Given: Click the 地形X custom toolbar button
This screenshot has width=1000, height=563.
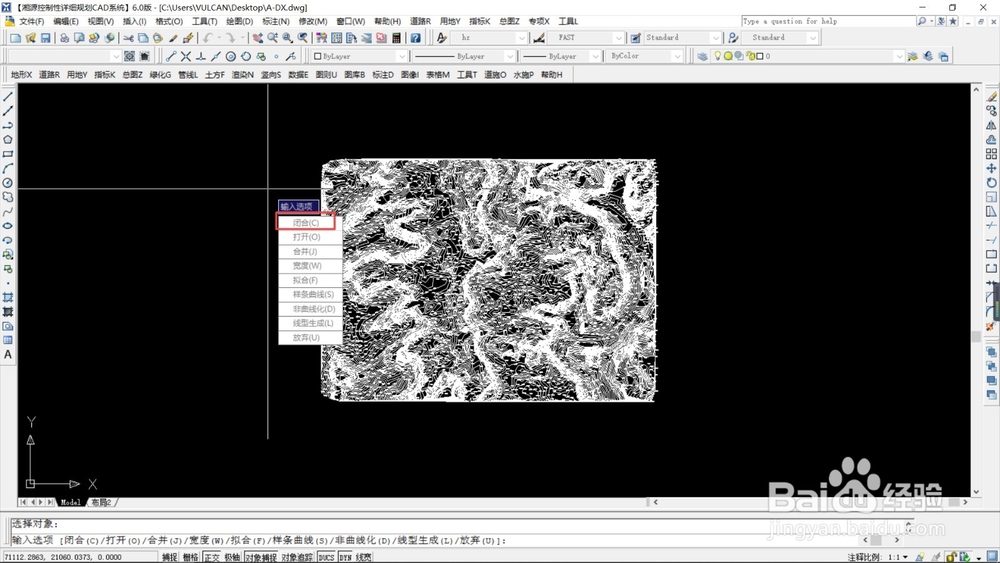Looking at the screenshot, I should pos(21,75).
